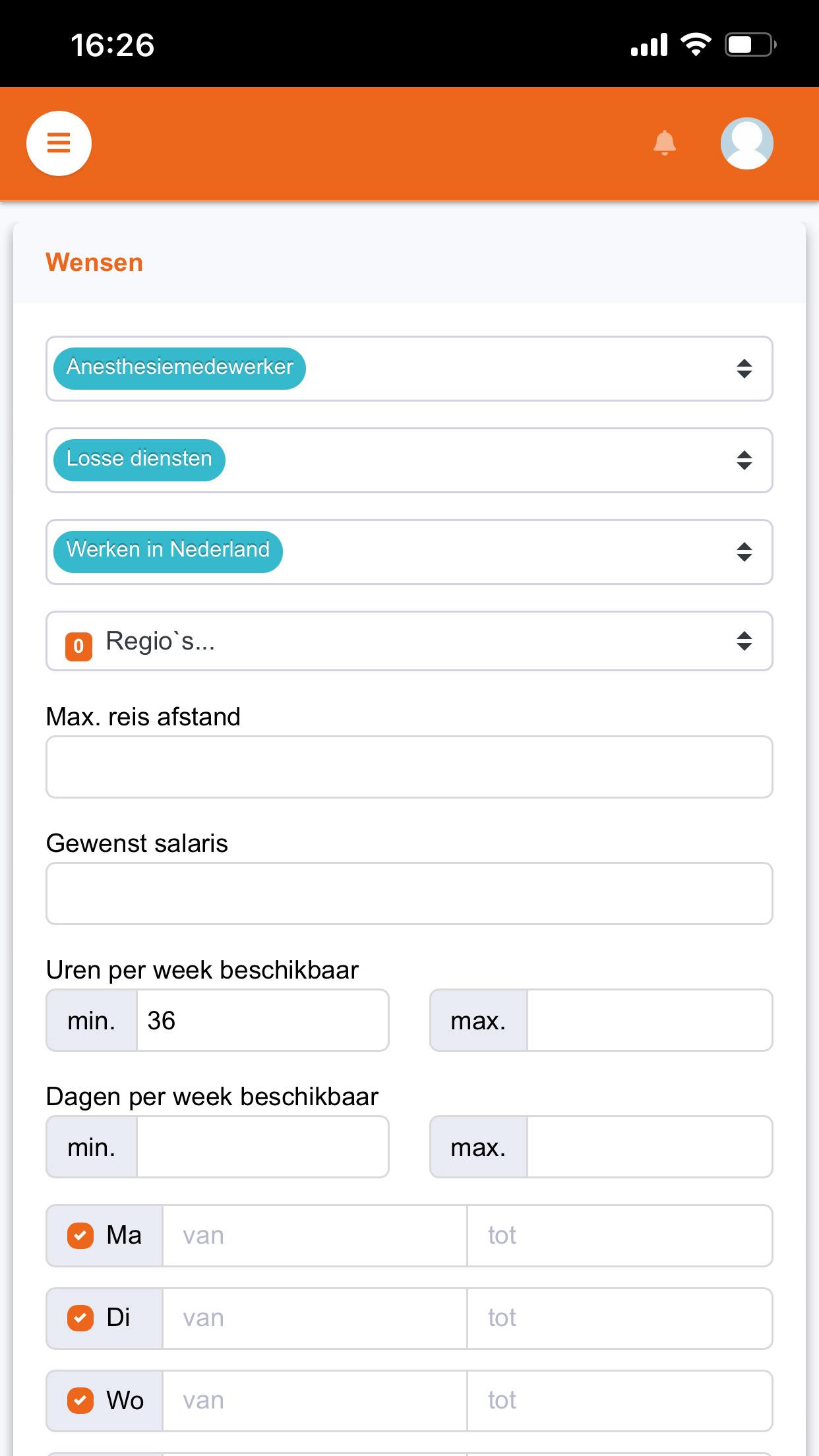Screen dimensions: 819x1456
Task: Uncheck the Ma day checkbox
Action: [x=80, y=1235]
